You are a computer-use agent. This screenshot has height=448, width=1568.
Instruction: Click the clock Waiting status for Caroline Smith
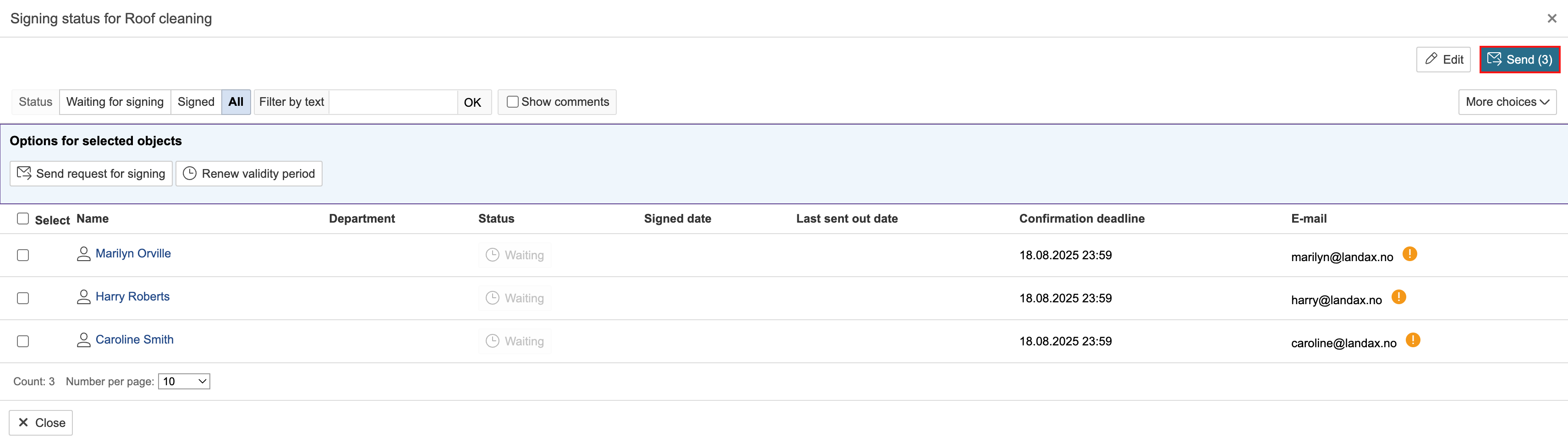coord(515,341)
